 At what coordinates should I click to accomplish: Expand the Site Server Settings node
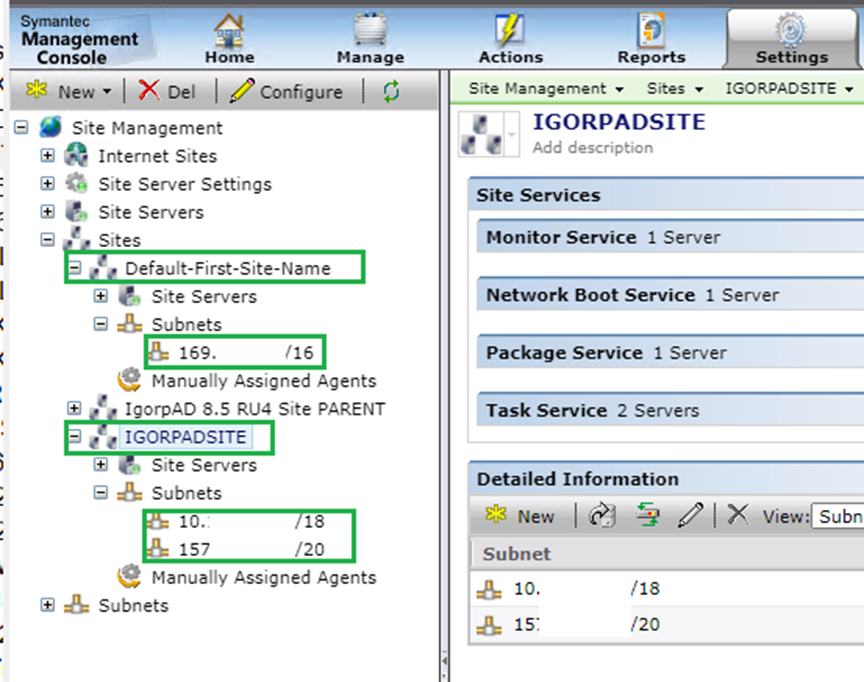point(47,183)
